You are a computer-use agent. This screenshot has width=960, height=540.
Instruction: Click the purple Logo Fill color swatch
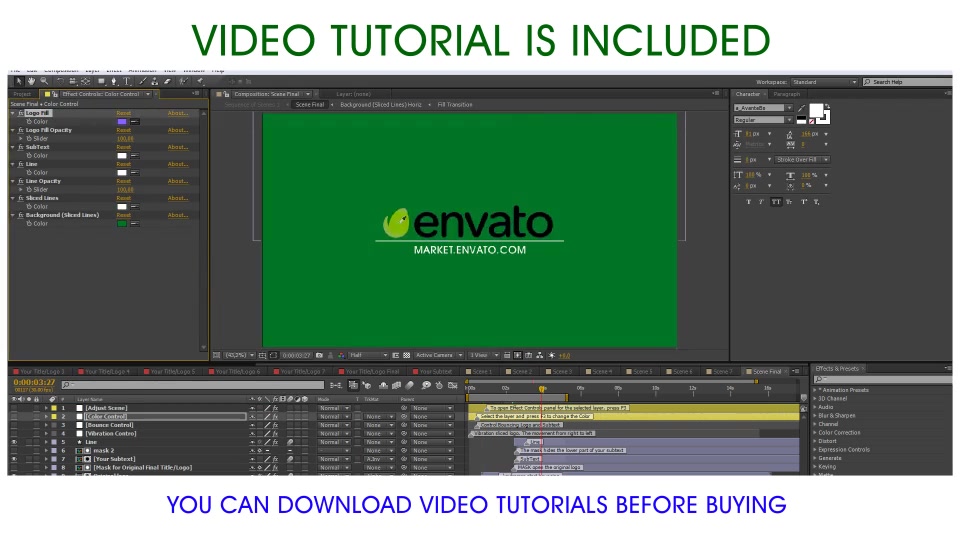point(122,121)
